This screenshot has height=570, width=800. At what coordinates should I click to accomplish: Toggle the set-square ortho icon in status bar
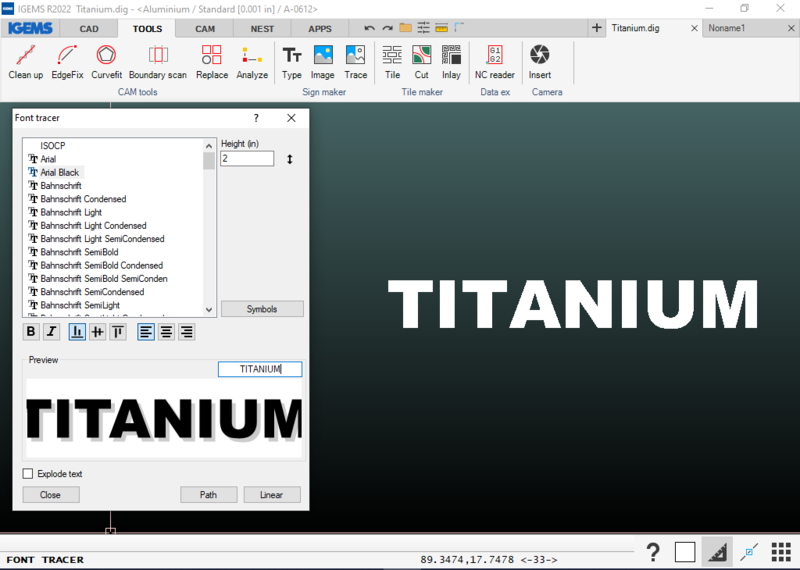[717, 552]
